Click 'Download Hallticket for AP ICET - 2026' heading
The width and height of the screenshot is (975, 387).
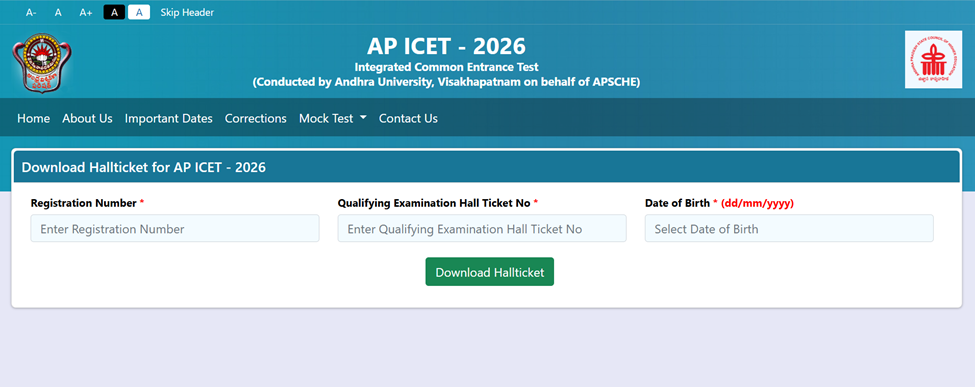tap(144, 167)
